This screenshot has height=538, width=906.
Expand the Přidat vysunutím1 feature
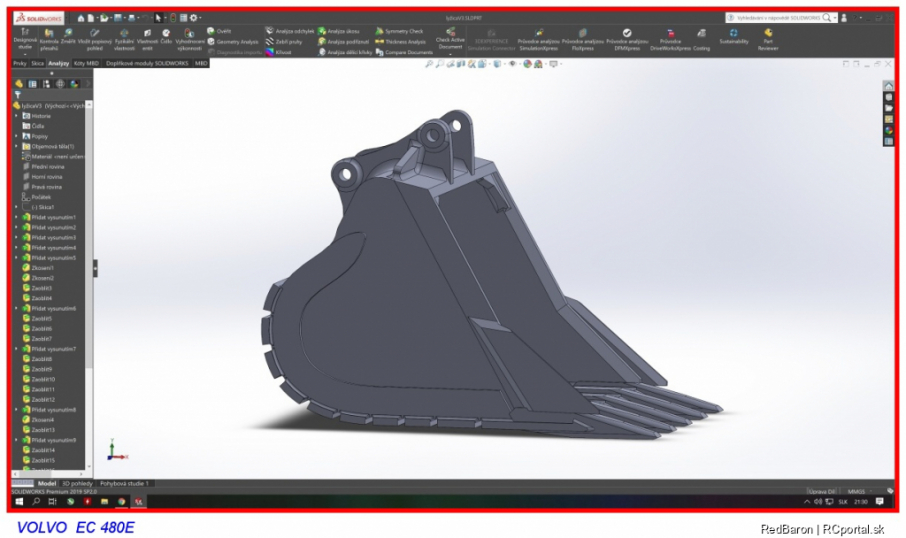click(16, 217)
